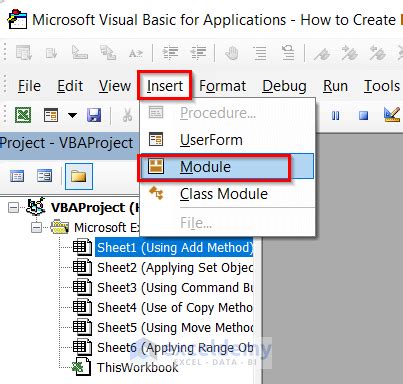The height and width of the screenshot is (384, 403).
Task: Open the Insert object dropdown arrow
Action: click(72, 115)
